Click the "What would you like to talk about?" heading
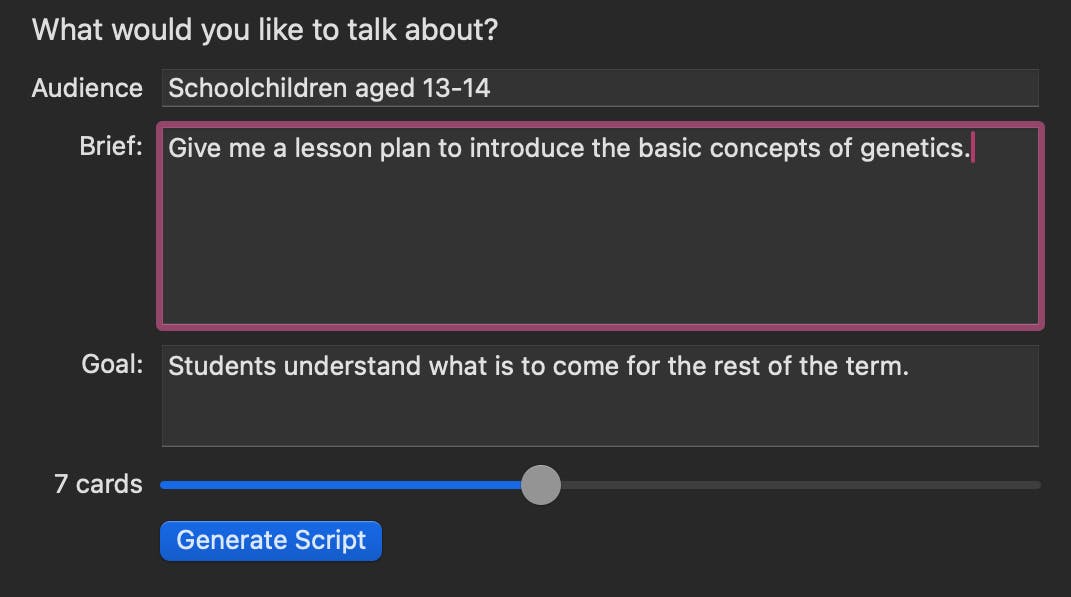This screenshot has height=597, width=1071. [x=265, y=30]
